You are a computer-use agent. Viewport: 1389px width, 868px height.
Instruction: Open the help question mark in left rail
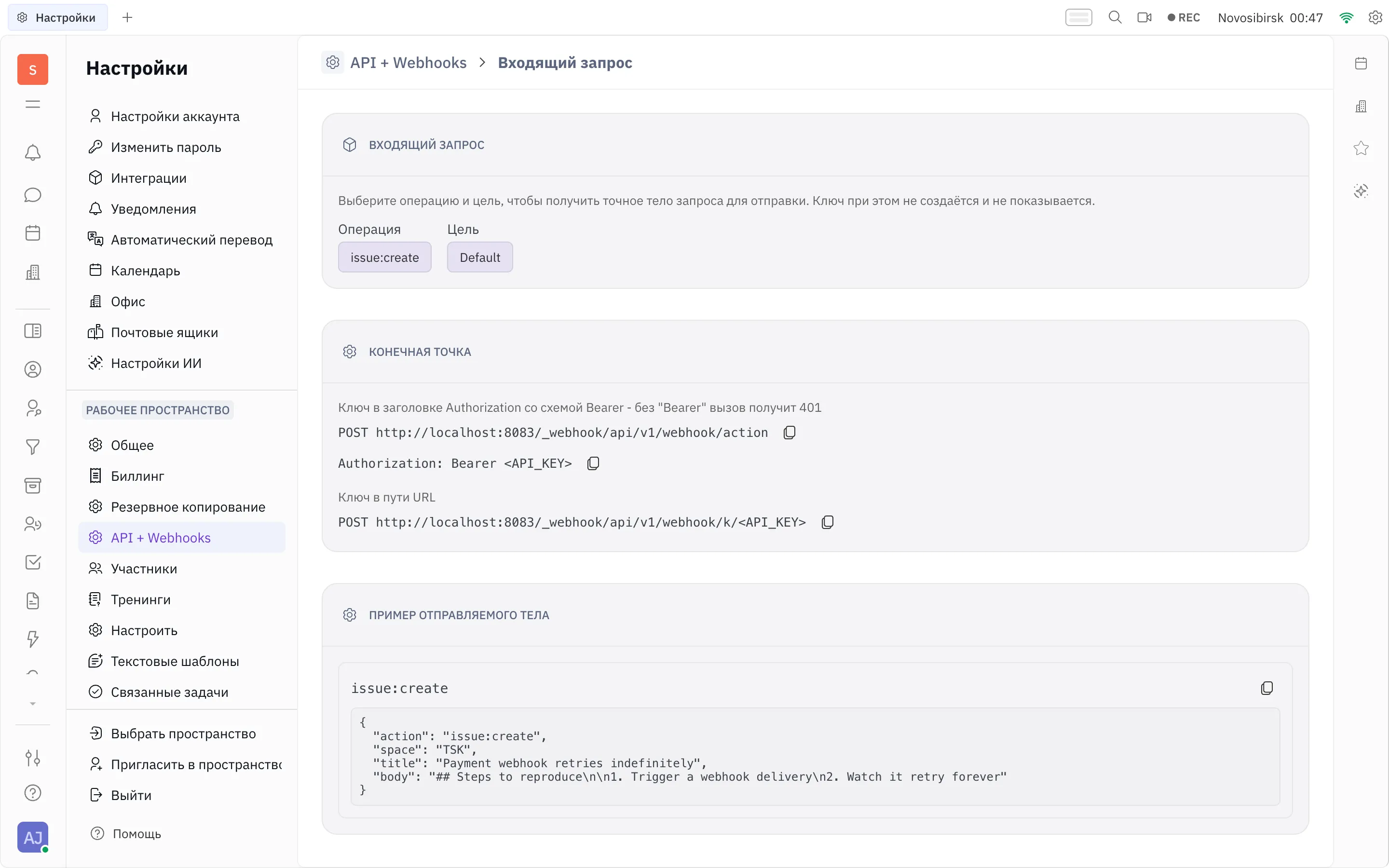click(33, 793)
